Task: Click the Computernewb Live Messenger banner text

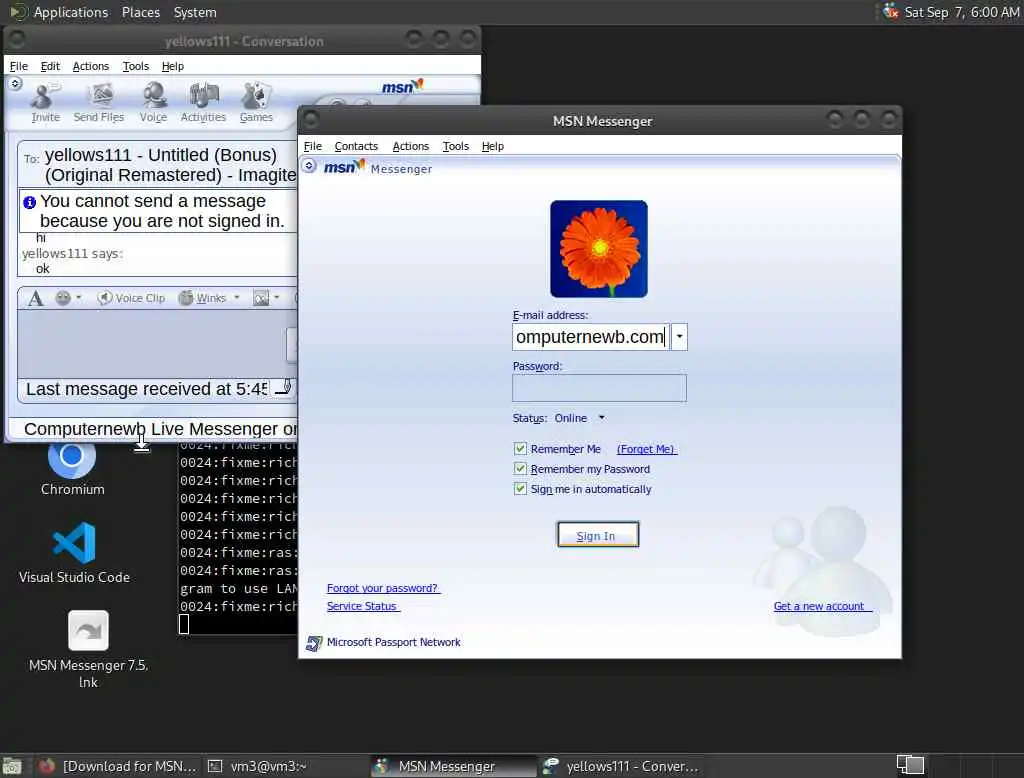Action: tap(160, 429)
